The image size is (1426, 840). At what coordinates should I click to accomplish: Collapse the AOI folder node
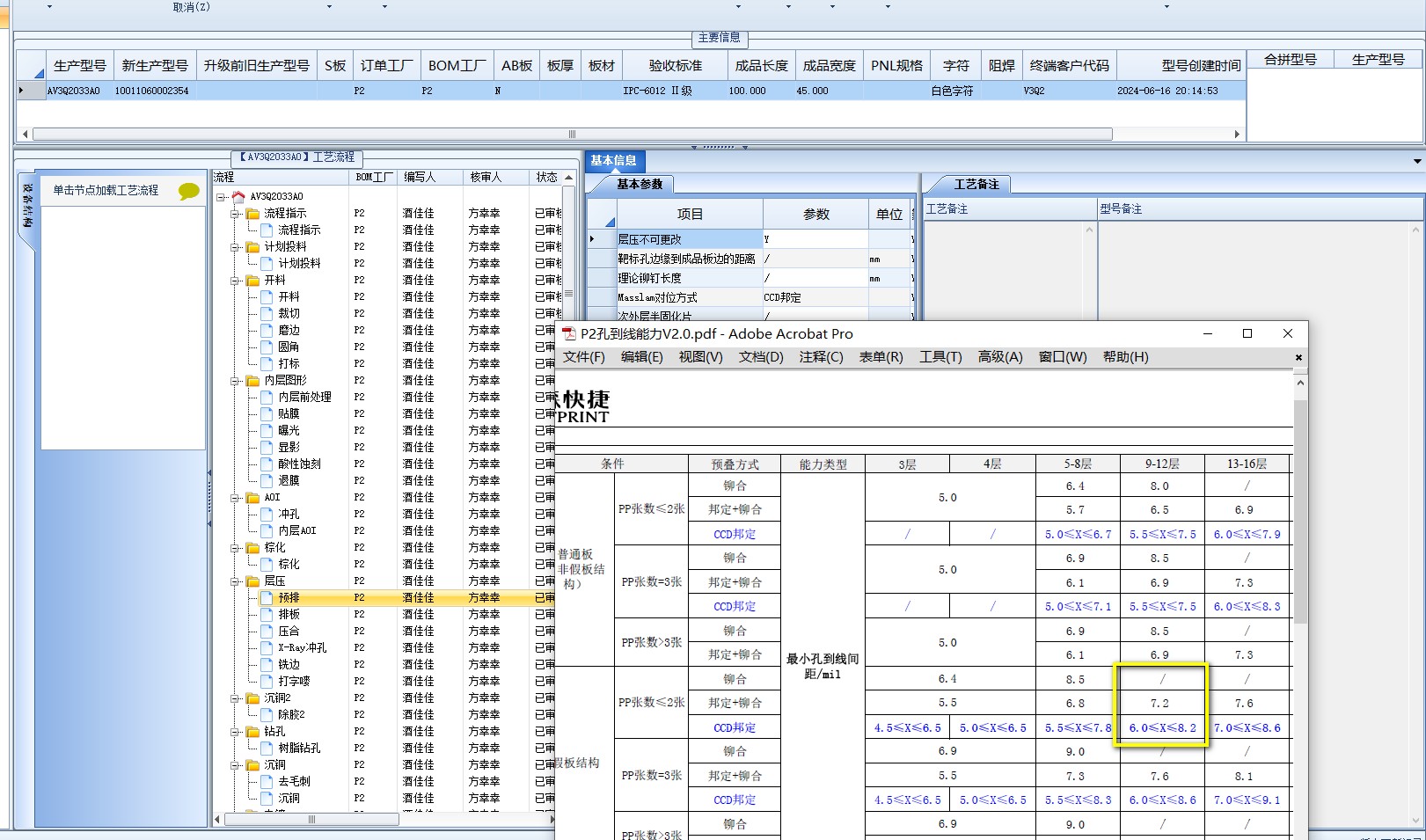pos(235,498)
